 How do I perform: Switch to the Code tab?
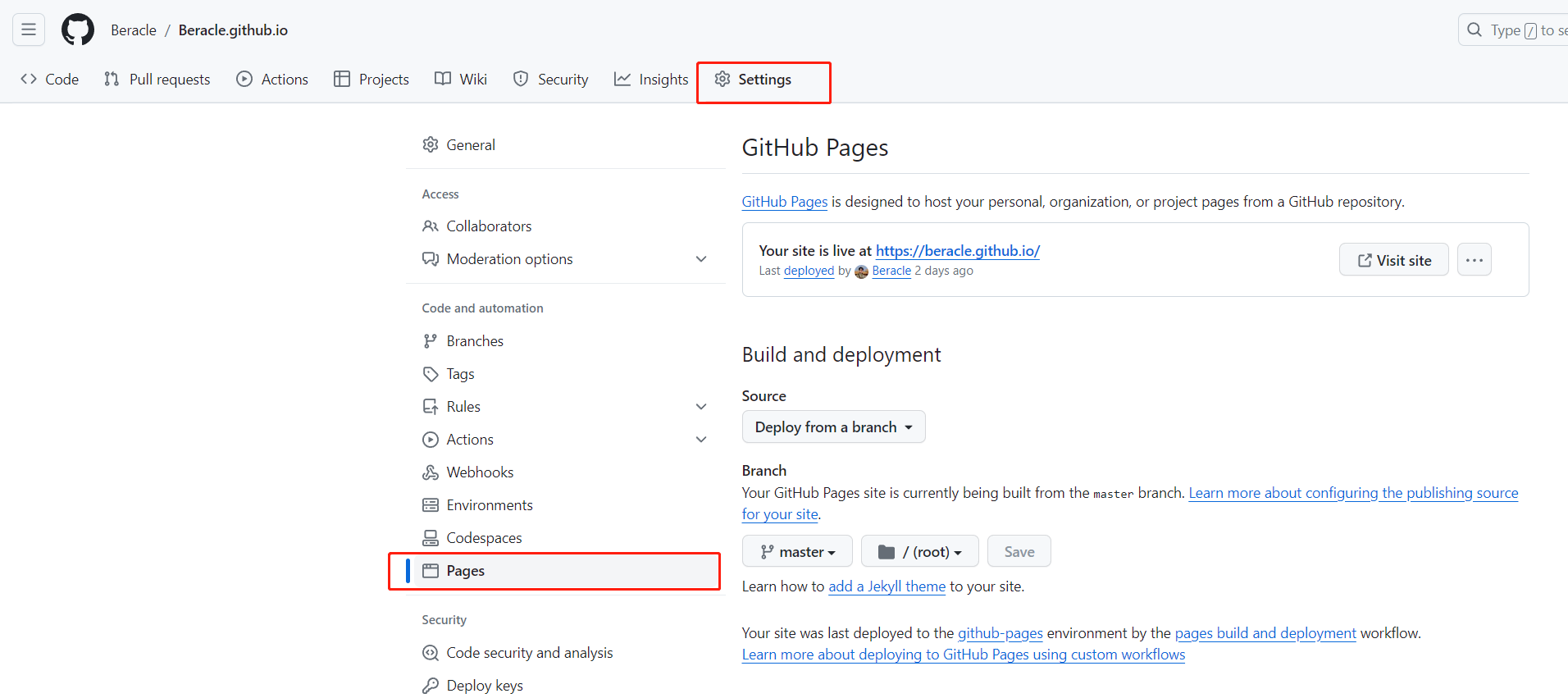(x=50, y=80)
